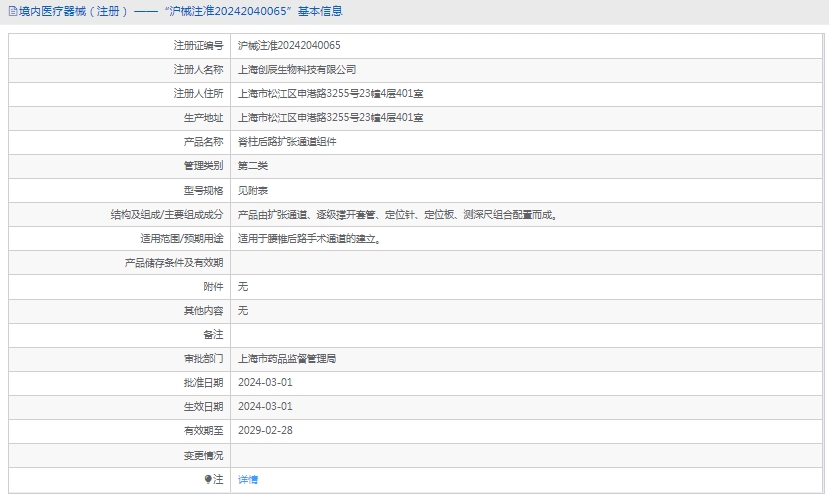The width and height of the screenshot is (829, 498).
Task: Click the 结构及组成 product composition description
Action: pyautogui.click(x=397, y=214)
